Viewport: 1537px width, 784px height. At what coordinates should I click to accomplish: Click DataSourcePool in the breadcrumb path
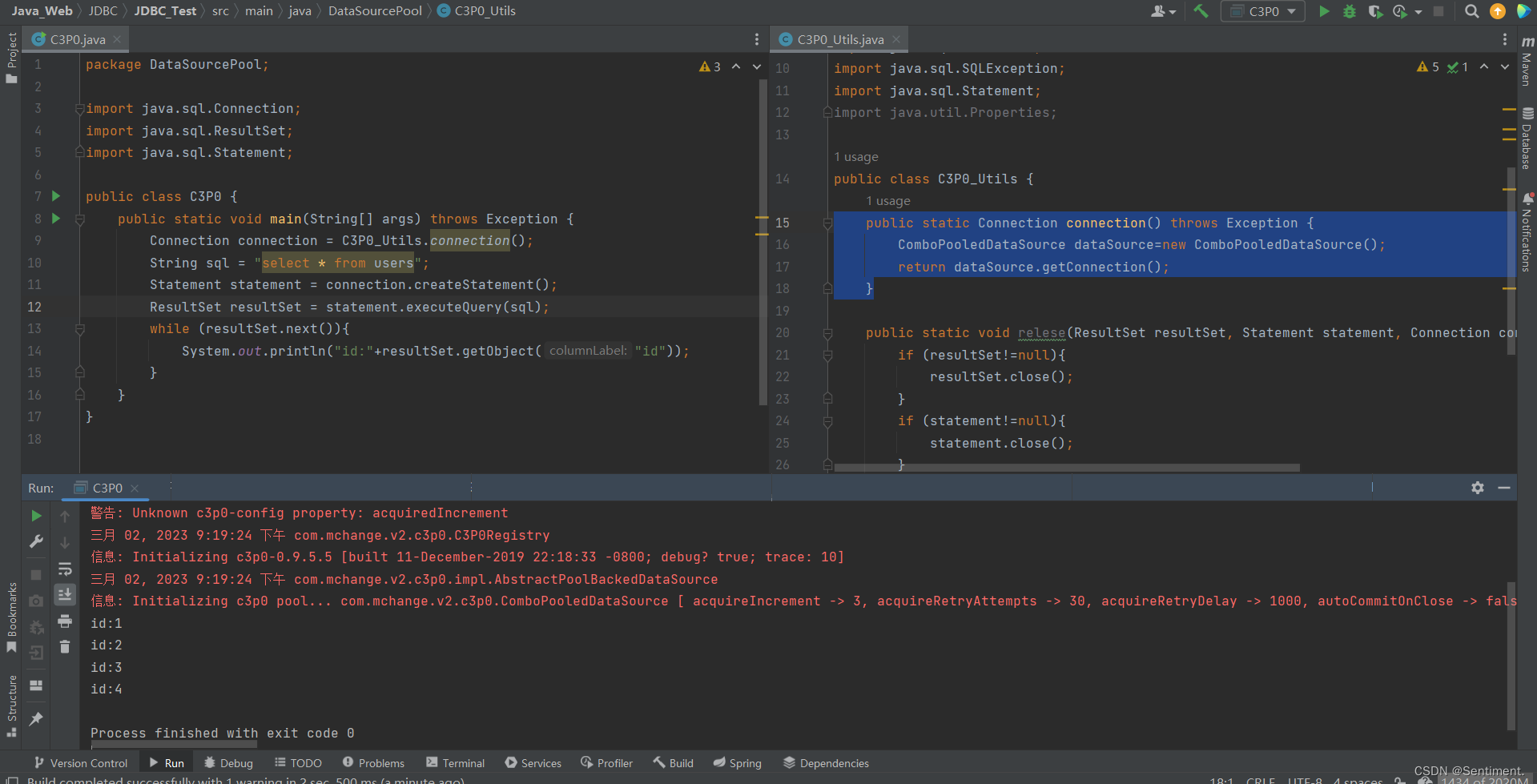(375, 11)
